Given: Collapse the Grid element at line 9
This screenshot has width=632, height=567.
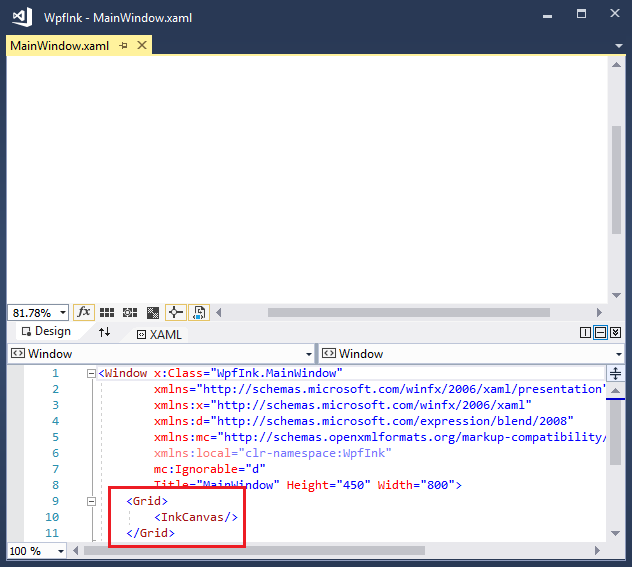Looking at the screenshot, I should (x=91, y=501).
